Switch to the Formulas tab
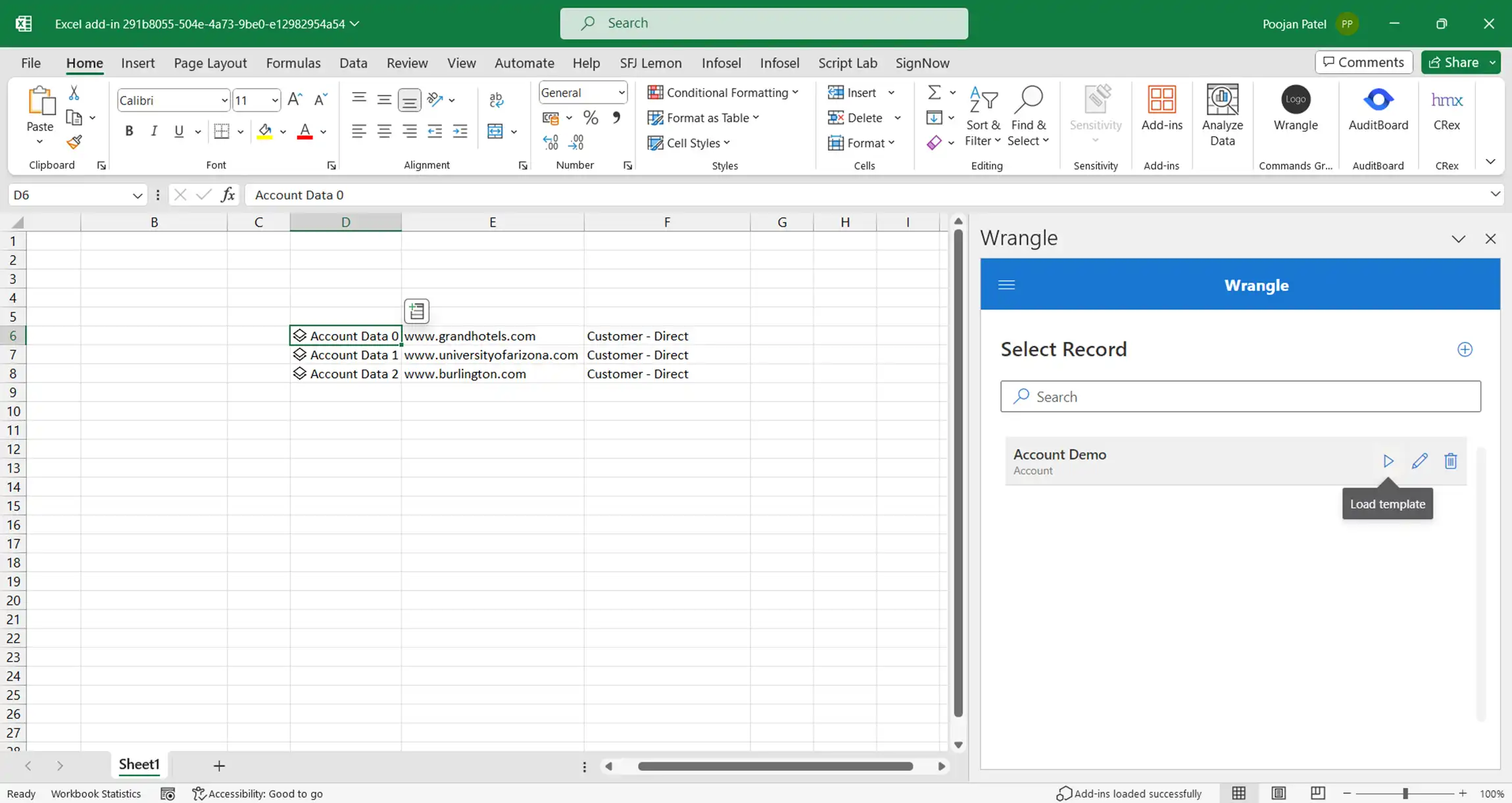This screenshot has height=803, width=1512. tap(293, 63)
